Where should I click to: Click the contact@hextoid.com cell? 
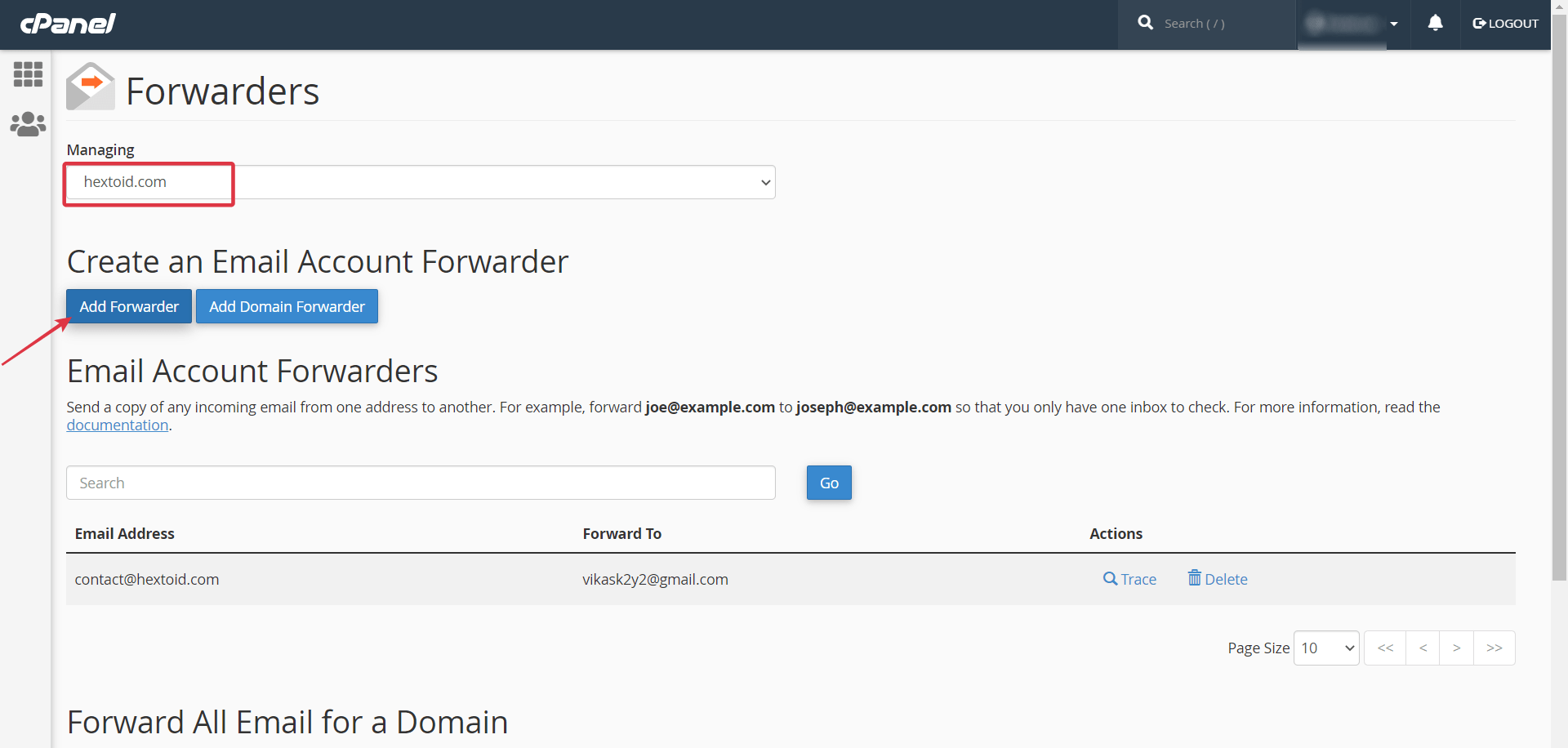[x=147, y=579]
